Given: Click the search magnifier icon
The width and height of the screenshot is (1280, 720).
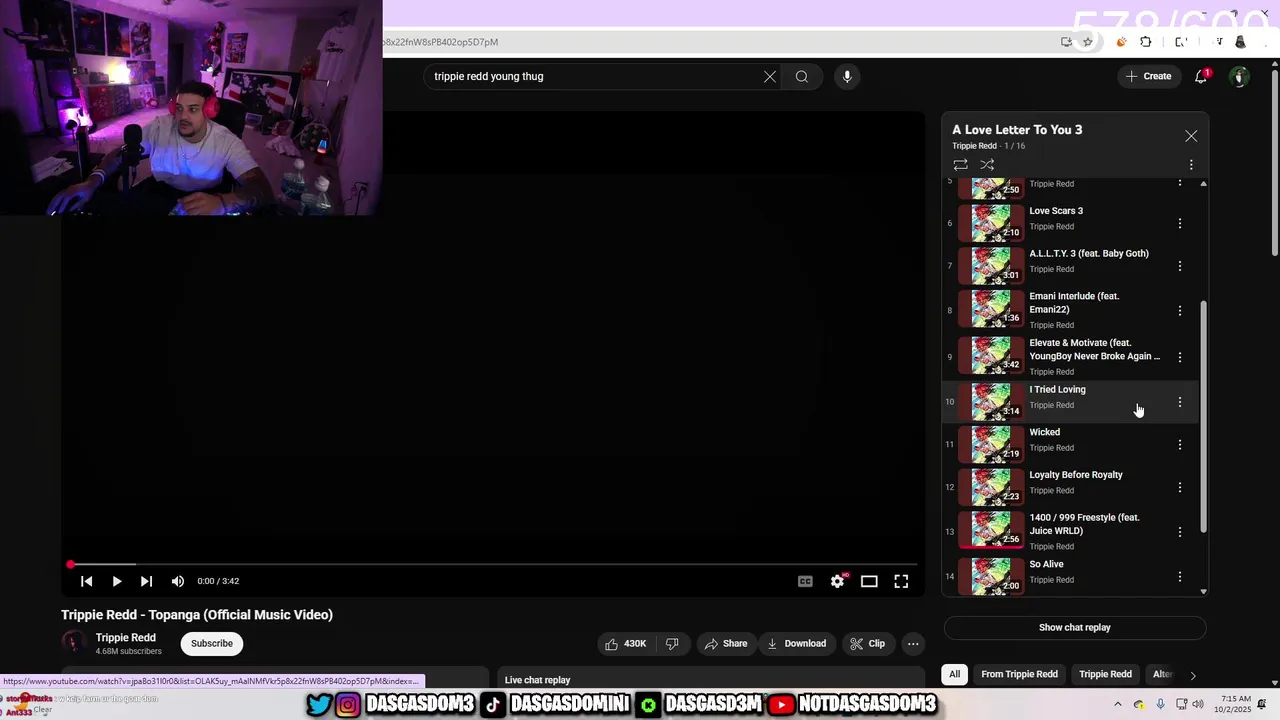Looking at the screenshot, I should tap(802, 77).
